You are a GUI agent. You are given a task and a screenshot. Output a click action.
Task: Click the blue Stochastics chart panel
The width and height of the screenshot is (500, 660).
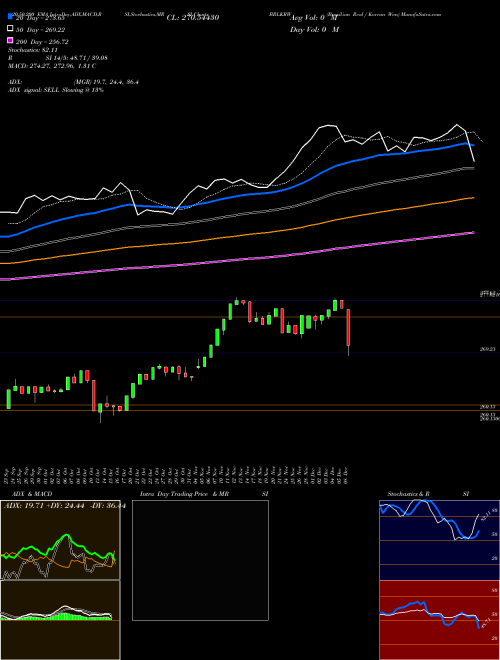pos(439,540)
